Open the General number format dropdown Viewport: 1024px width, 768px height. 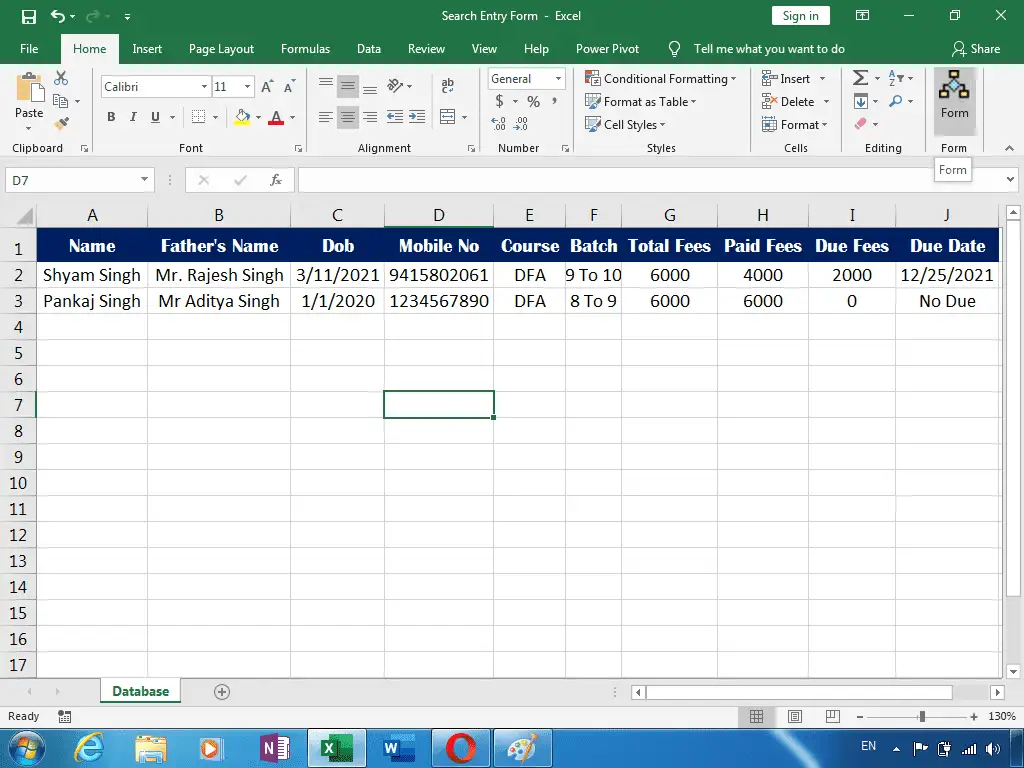pos(558,78)
